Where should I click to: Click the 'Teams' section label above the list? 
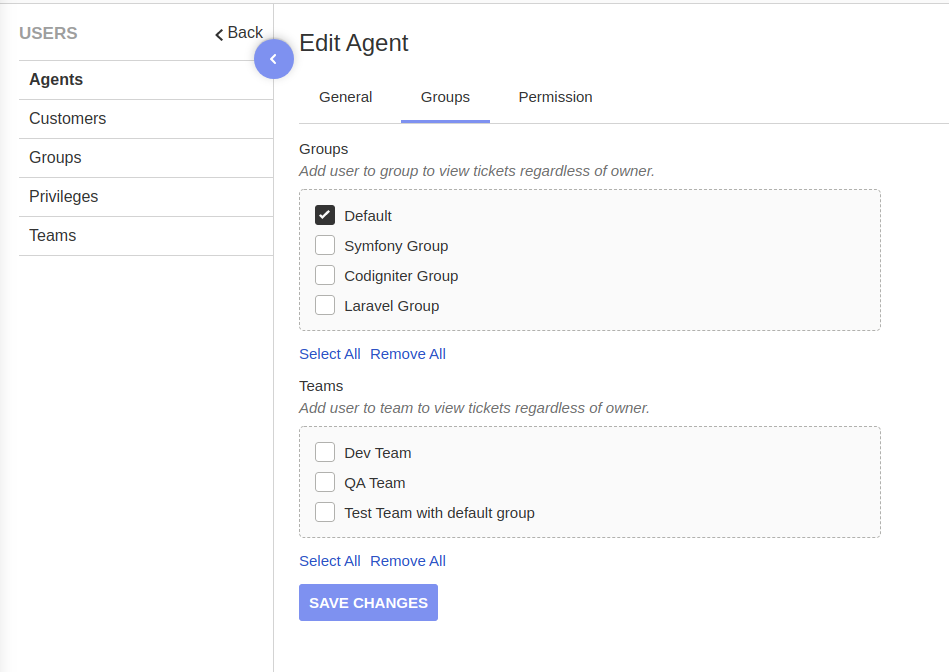coord(321,386)
